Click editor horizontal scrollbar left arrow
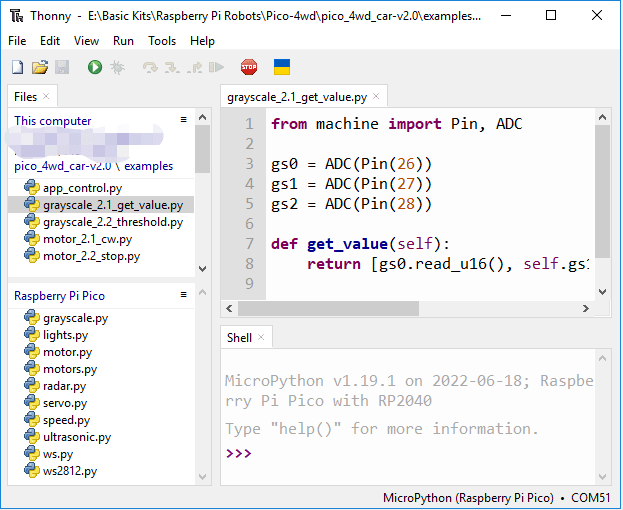The width and height of the screenshot is (623, 510). 229,309
